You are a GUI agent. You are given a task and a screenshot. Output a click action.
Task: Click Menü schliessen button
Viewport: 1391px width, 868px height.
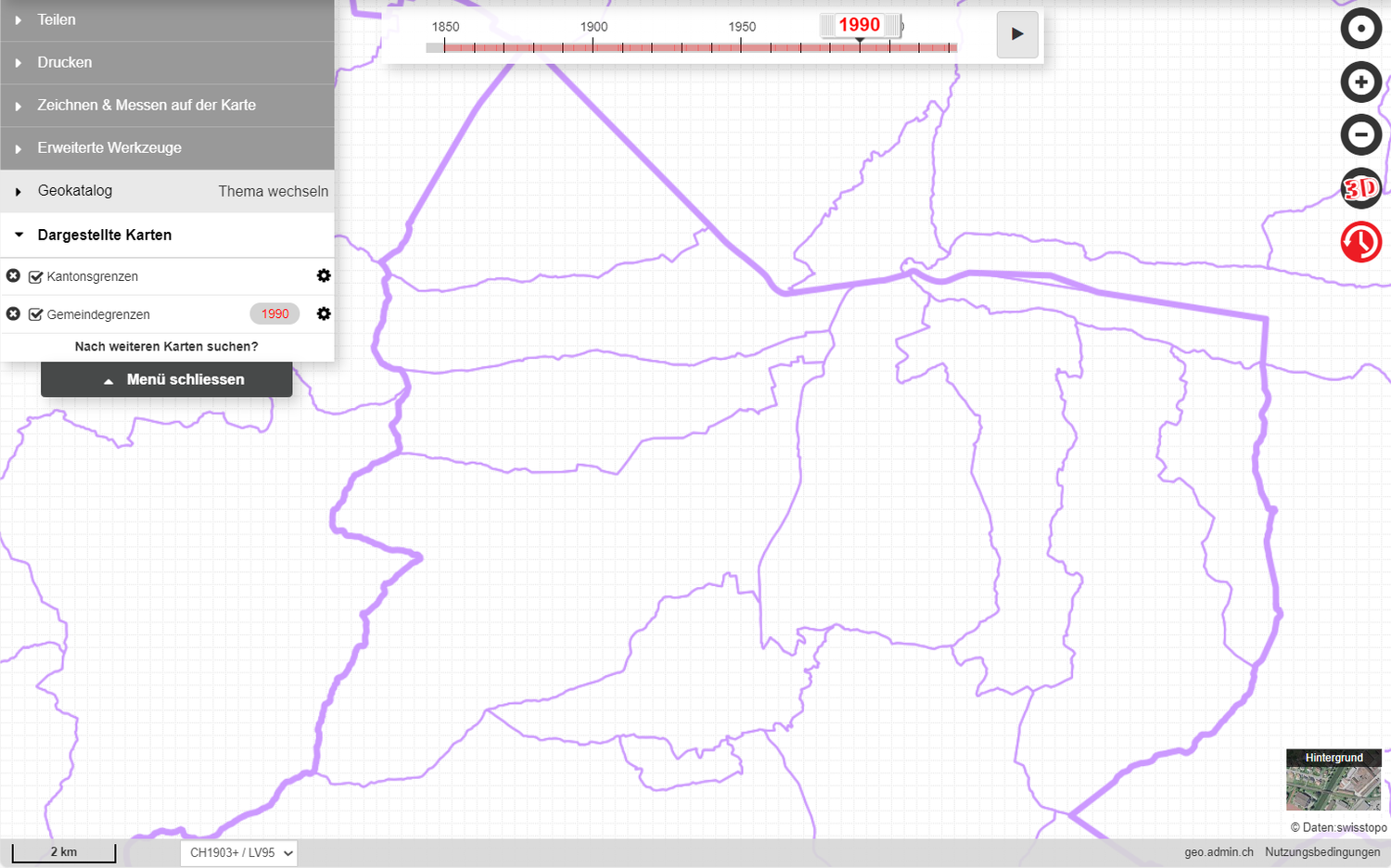coord(167,379)
